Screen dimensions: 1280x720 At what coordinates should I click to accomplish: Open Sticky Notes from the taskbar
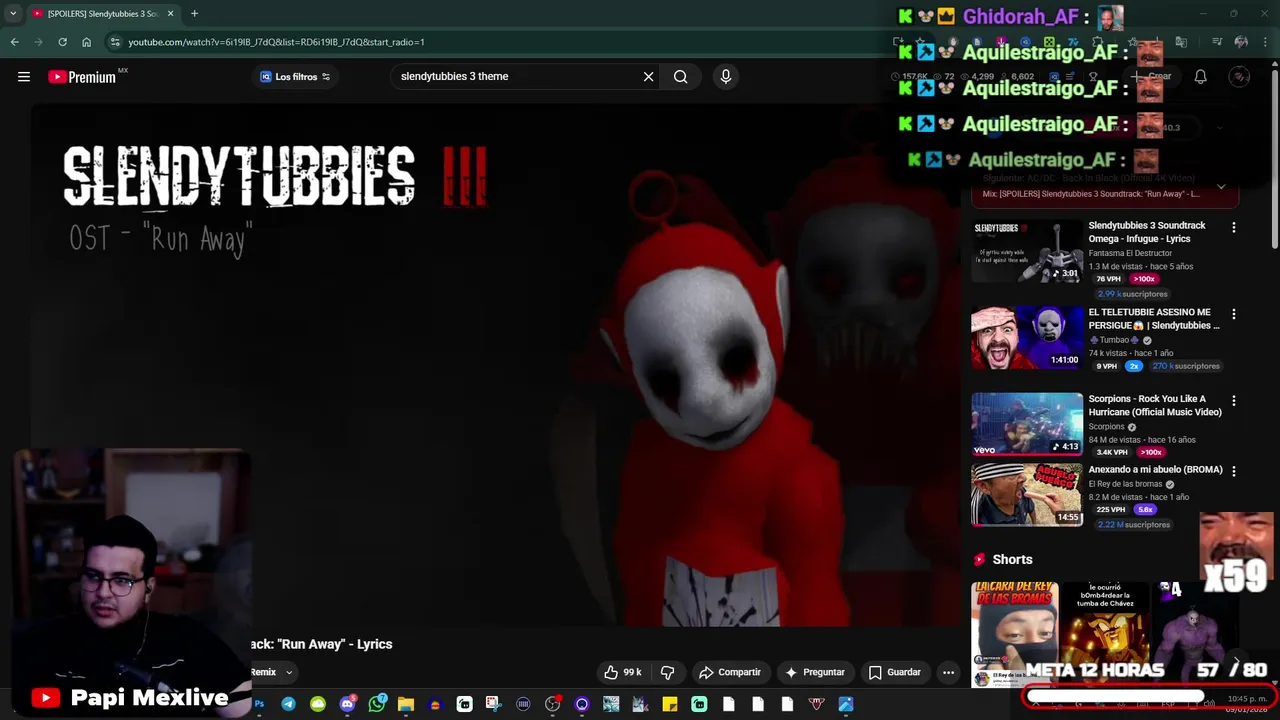click(x=670, y=704)
